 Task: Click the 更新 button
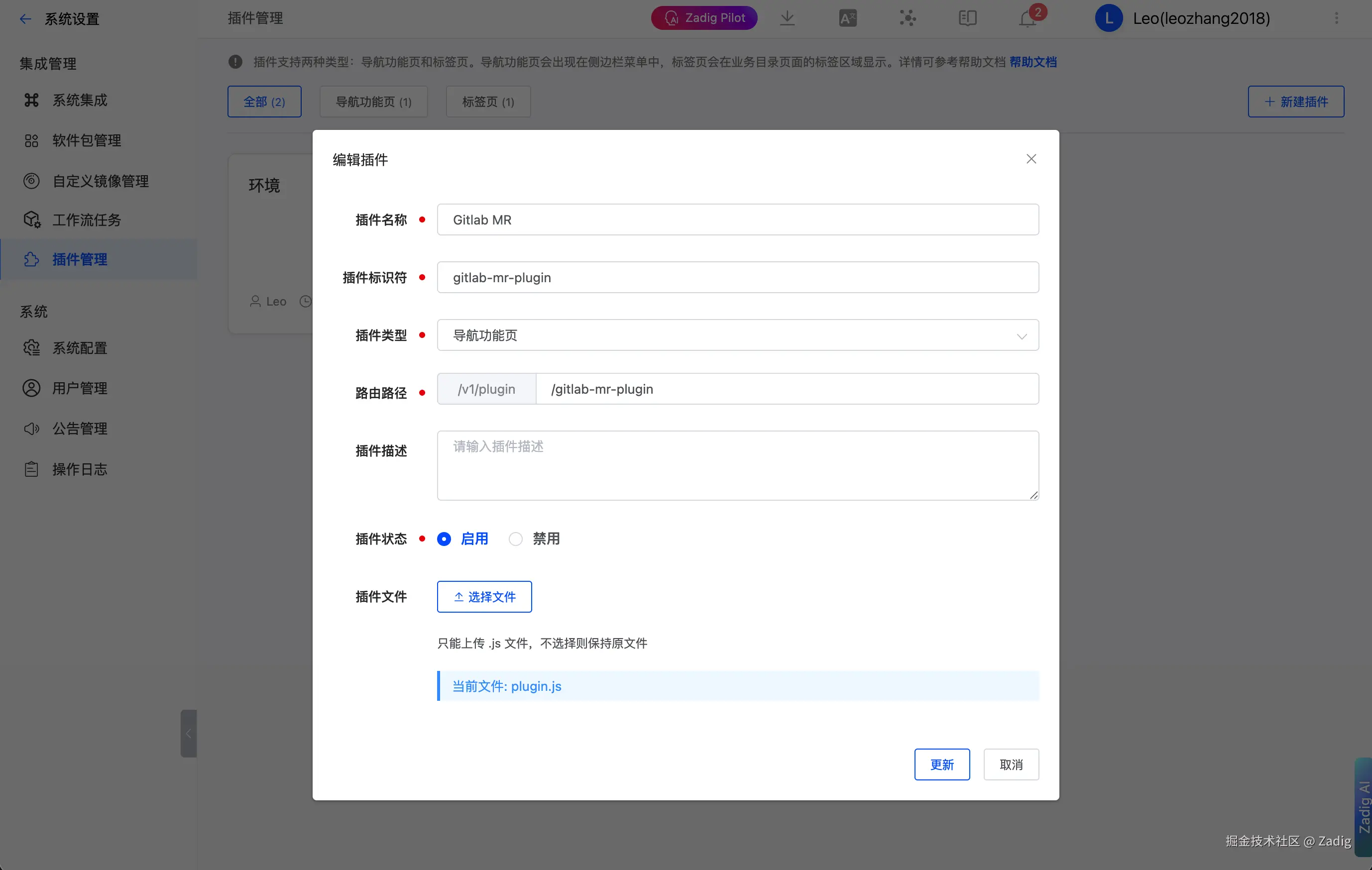[x=941, y=764]
